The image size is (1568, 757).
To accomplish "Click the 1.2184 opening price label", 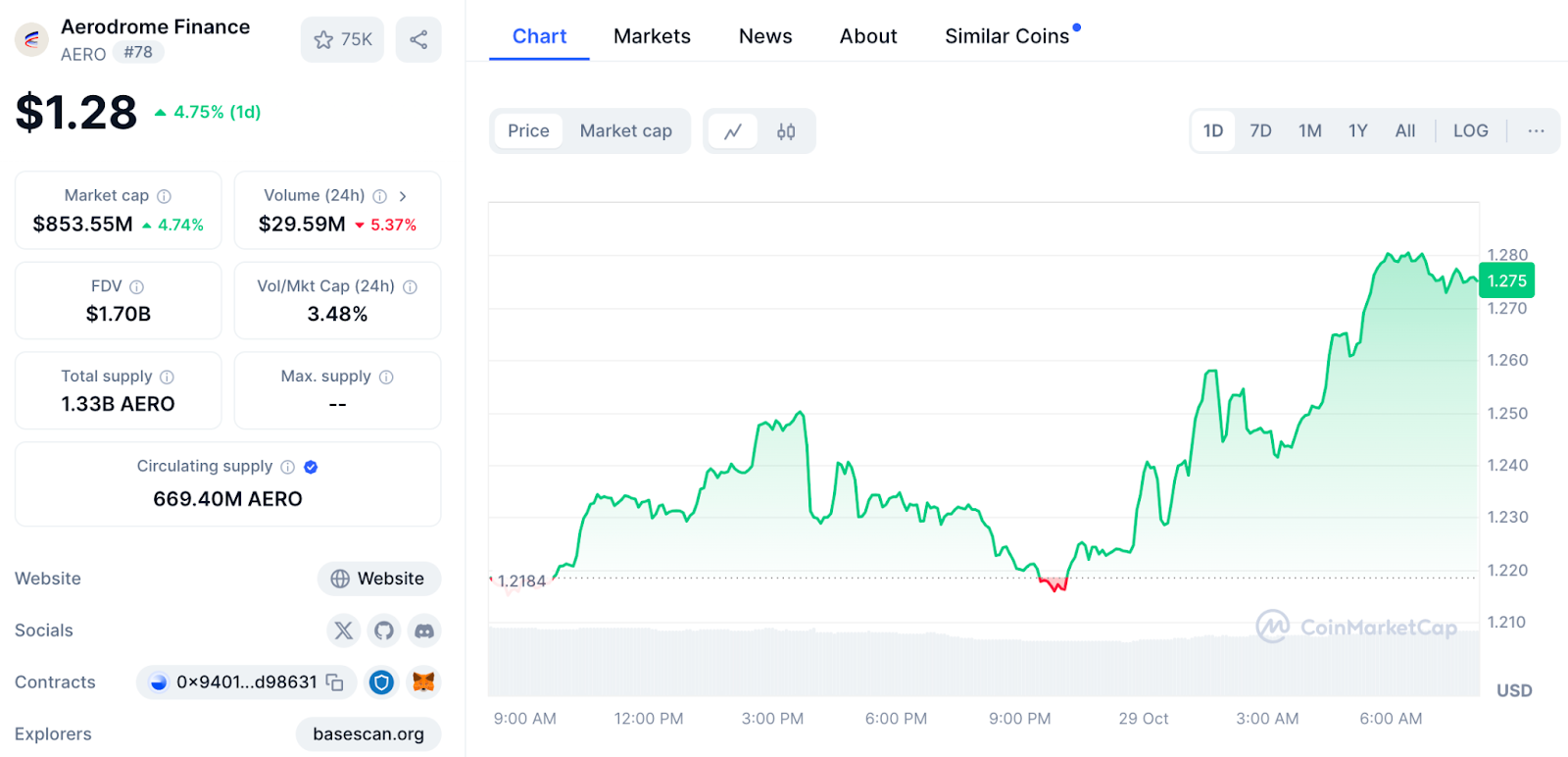I will (521, 581).
